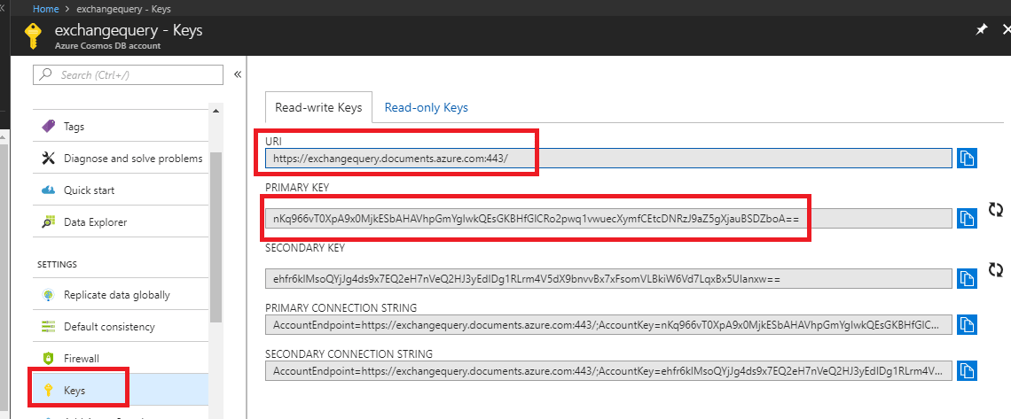Click sidebar scrollbar up arrow
The image size is (1011, 419).
(215, 111)
